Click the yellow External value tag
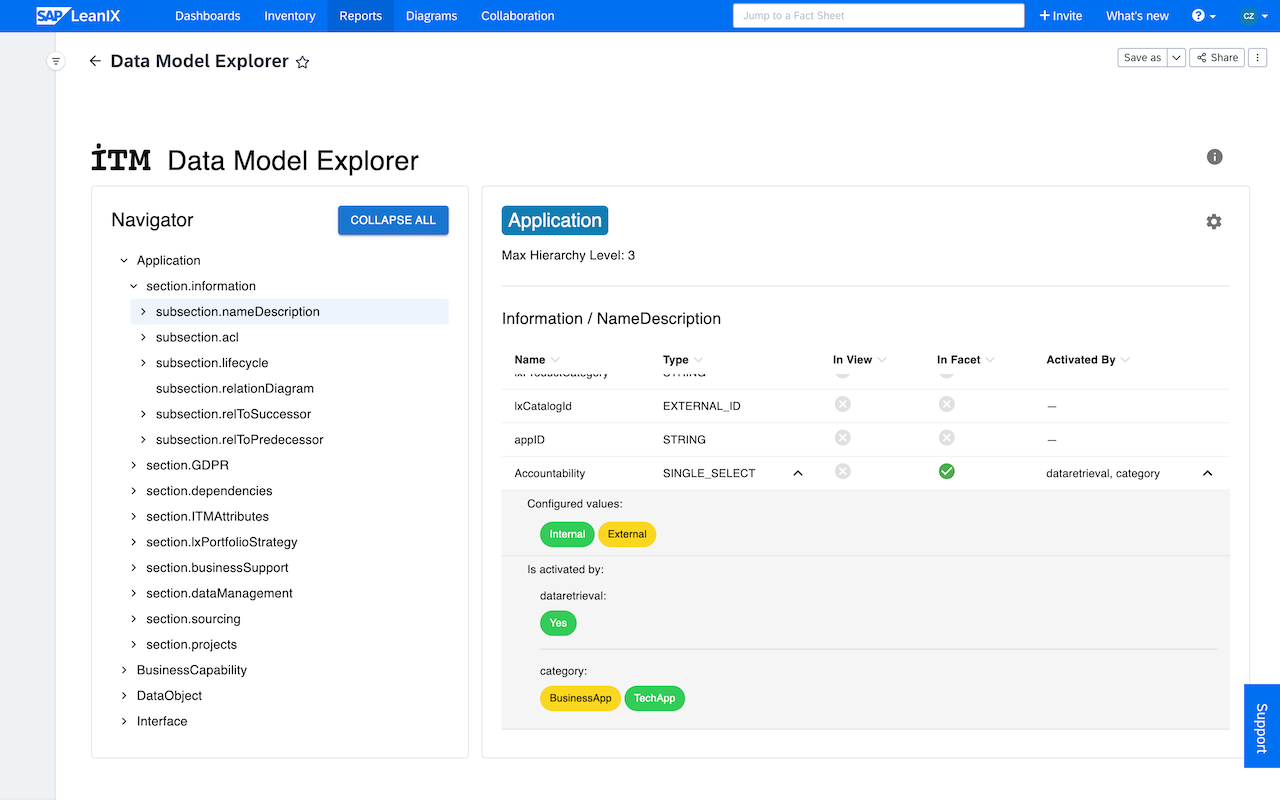Viewport: 1280px width, 800px height. pos(627,534)
